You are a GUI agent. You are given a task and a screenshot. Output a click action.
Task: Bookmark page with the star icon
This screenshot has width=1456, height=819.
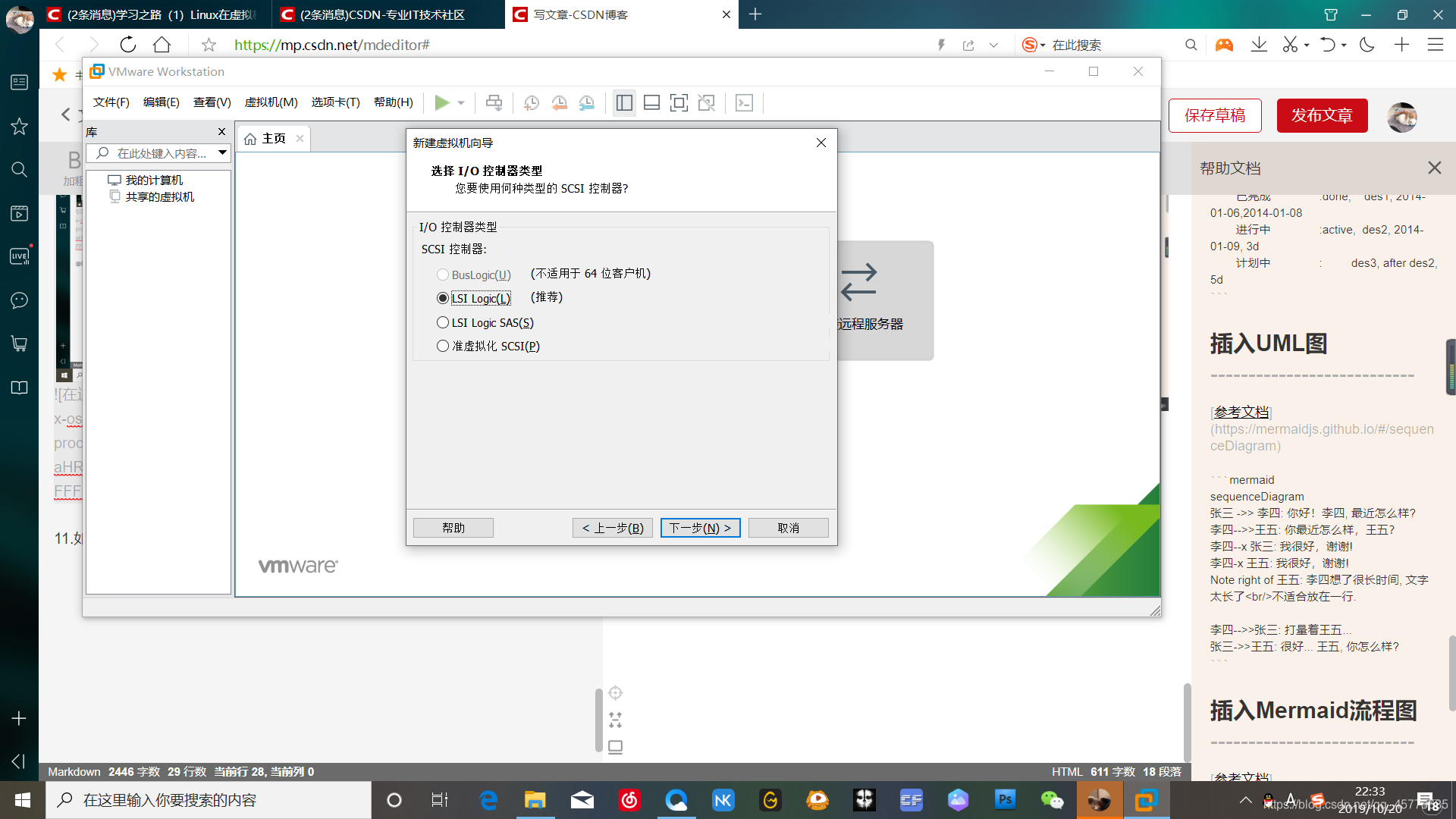pyautogui.click(x=209, y=45)
